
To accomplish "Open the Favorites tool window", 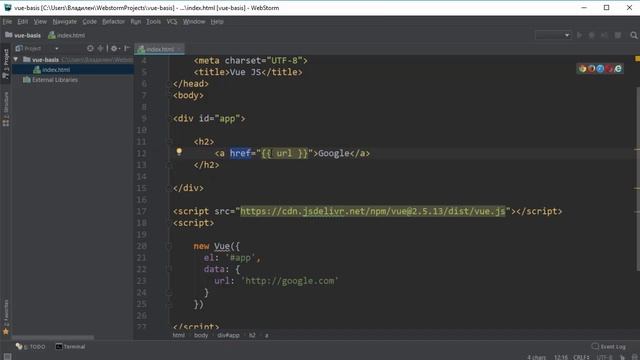I will click(x=6, y=317).
